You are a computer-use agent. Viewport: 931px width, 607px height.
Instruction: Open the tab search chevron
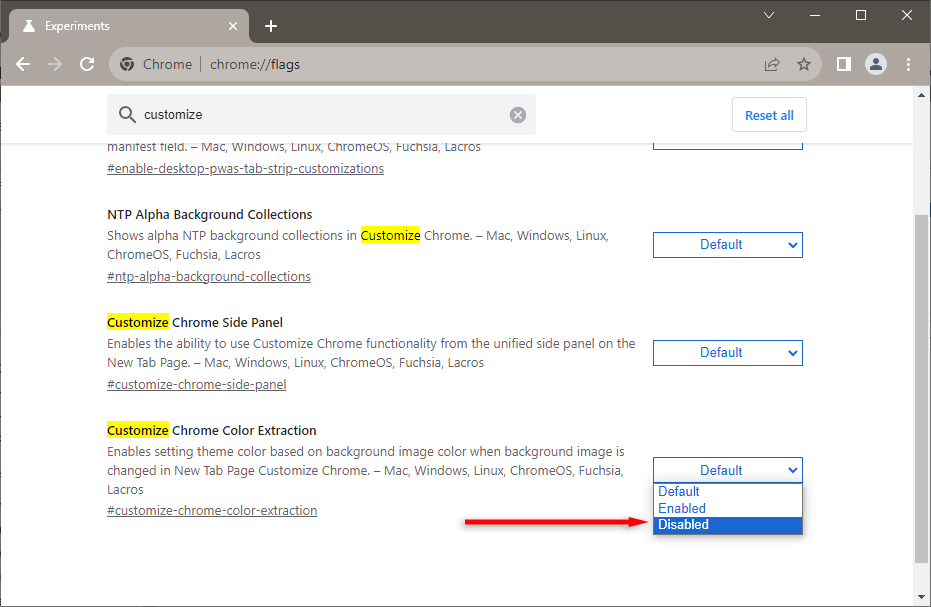tap(769, 15)
